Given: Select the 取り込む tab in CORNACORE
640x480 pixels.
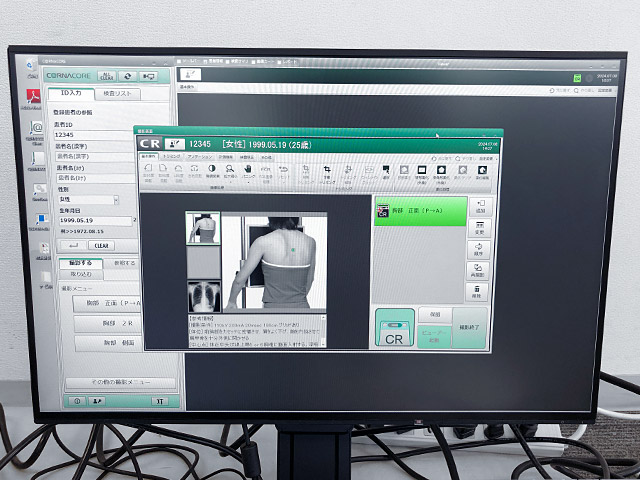Looking at the screenshot, I should pos(81,274).
